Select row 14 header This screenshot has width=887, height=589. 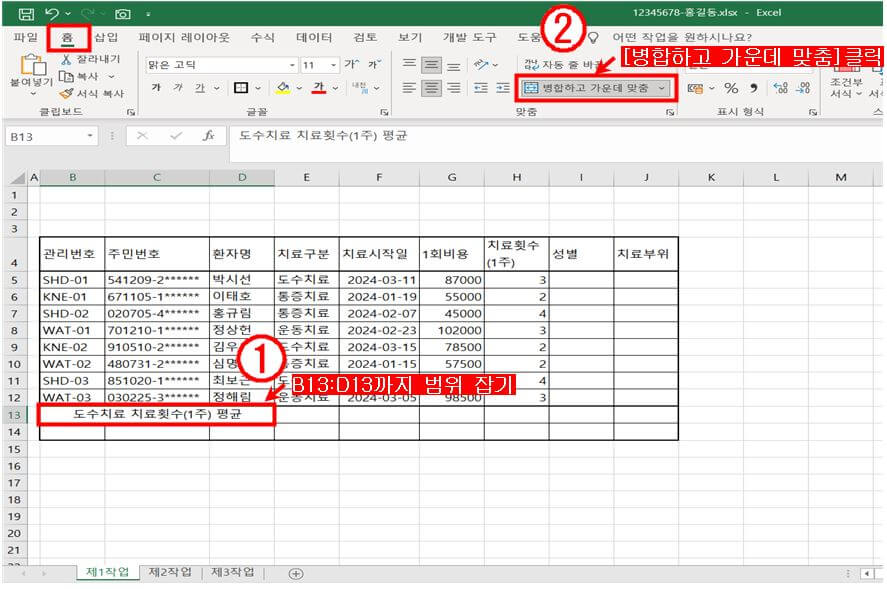point(14,432)
